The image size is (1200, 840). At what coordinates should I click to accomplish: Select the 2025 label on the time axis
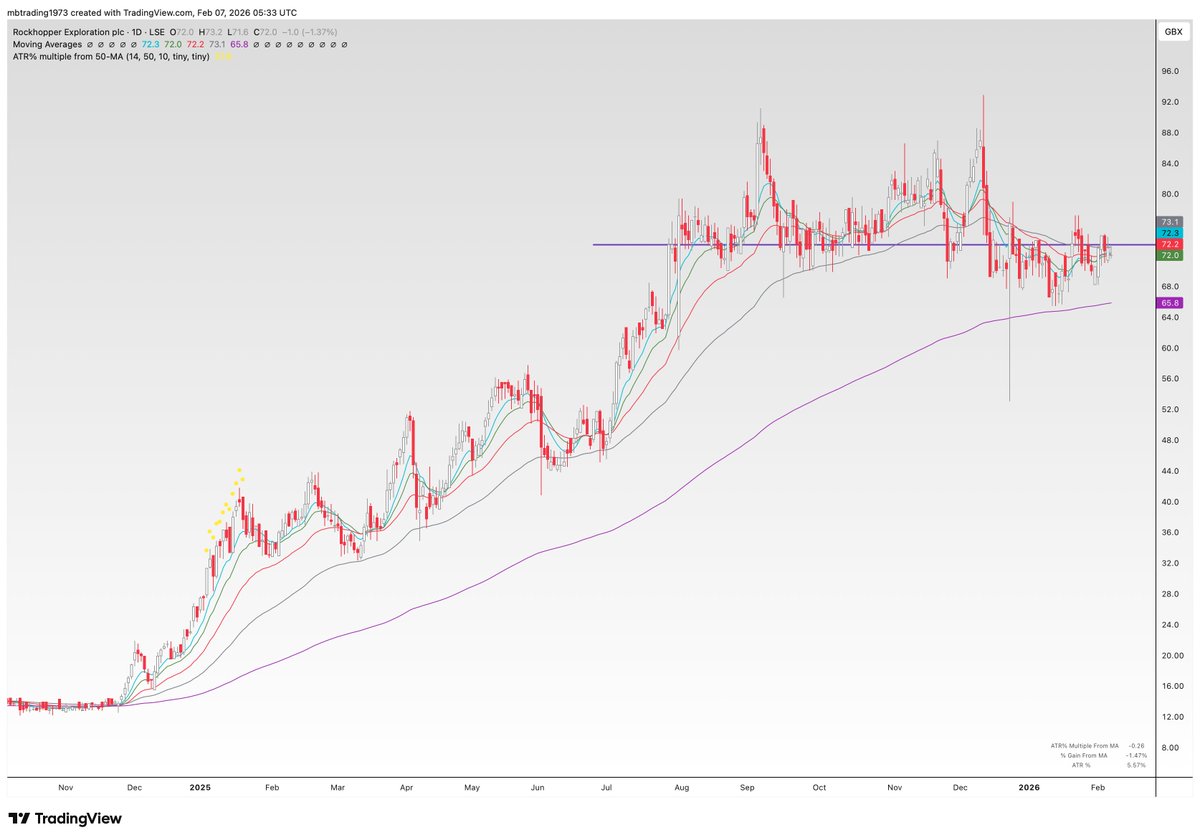click(199, 788)
